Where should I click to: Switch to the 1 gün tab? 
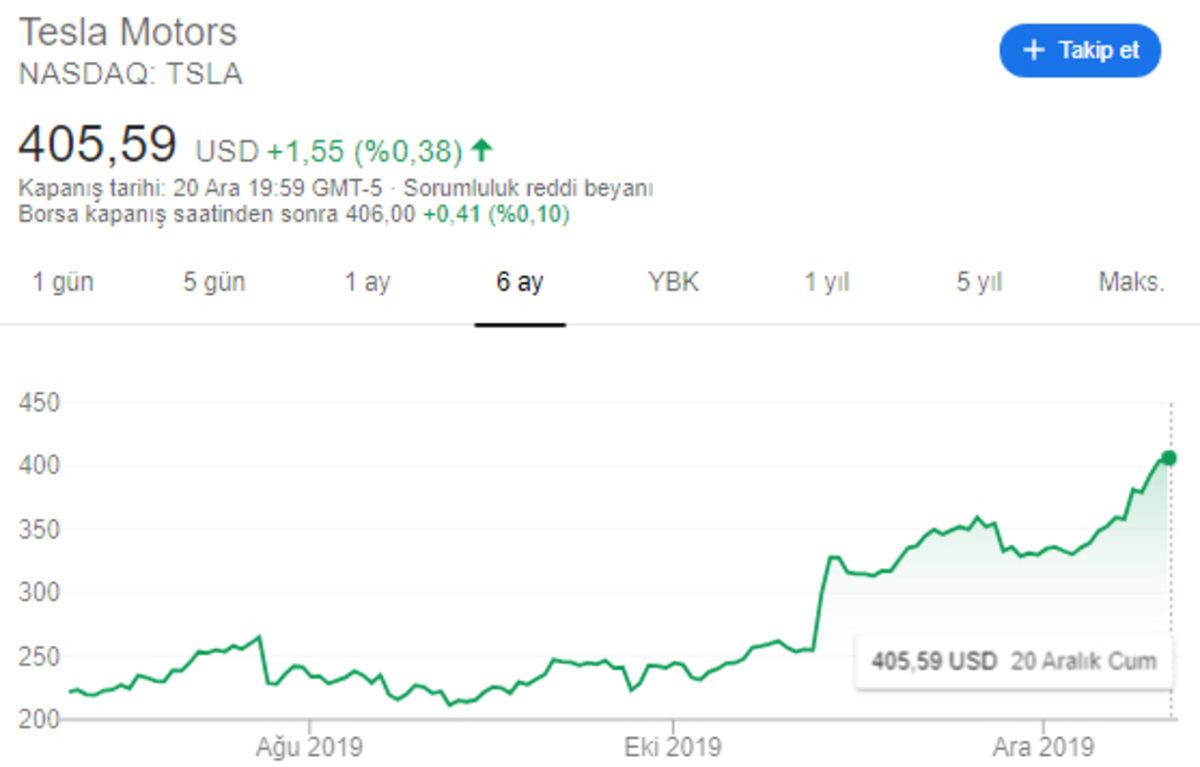click(x=64, y=282)
